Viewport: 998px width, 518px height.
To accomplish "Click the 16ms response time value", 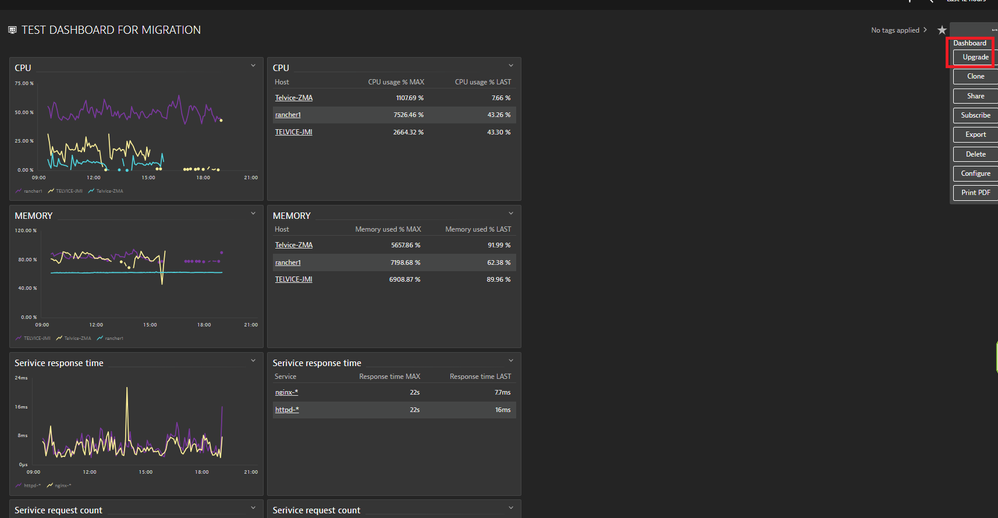I will click(503, 410).
